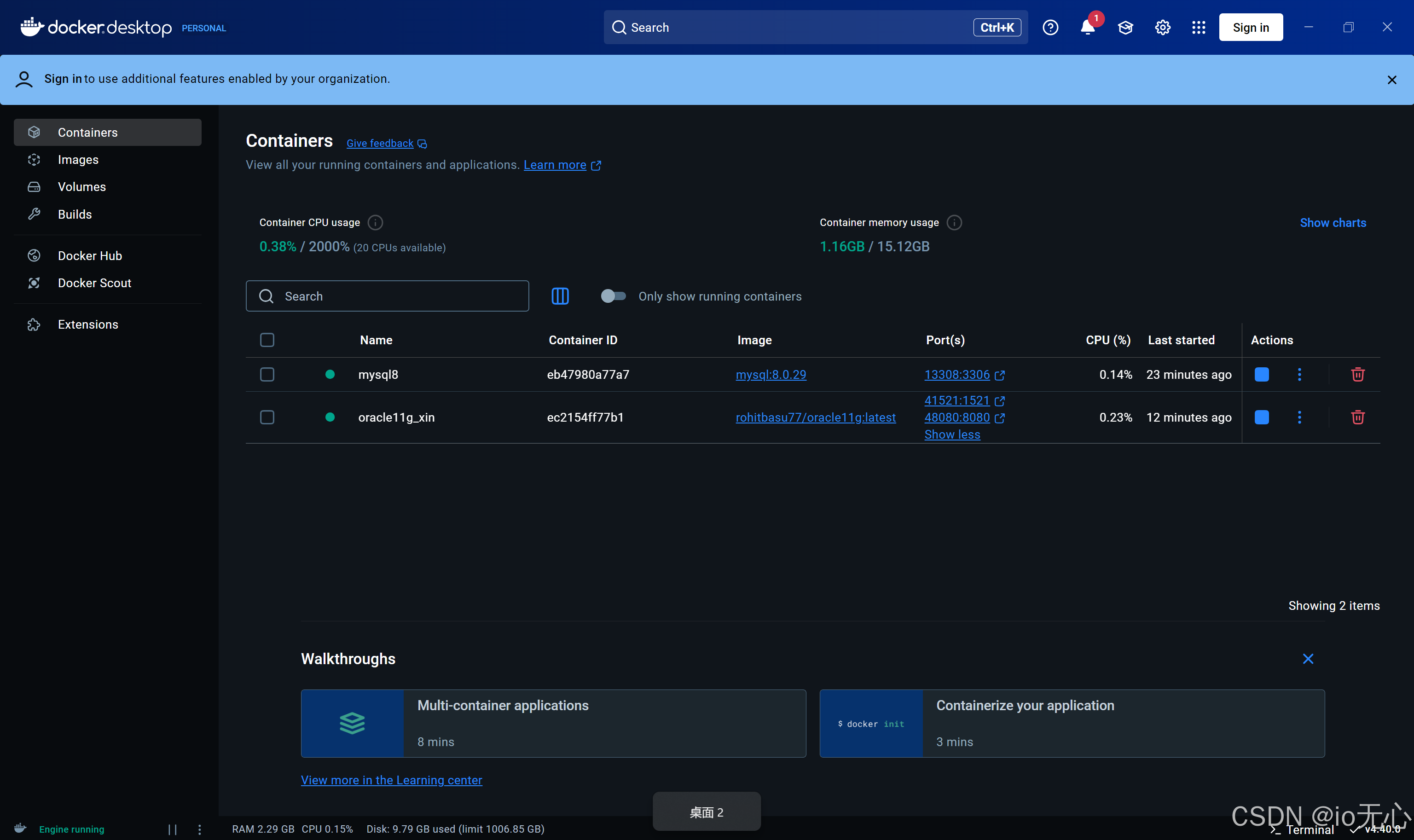Click the column layout icon

pos(560,296)
